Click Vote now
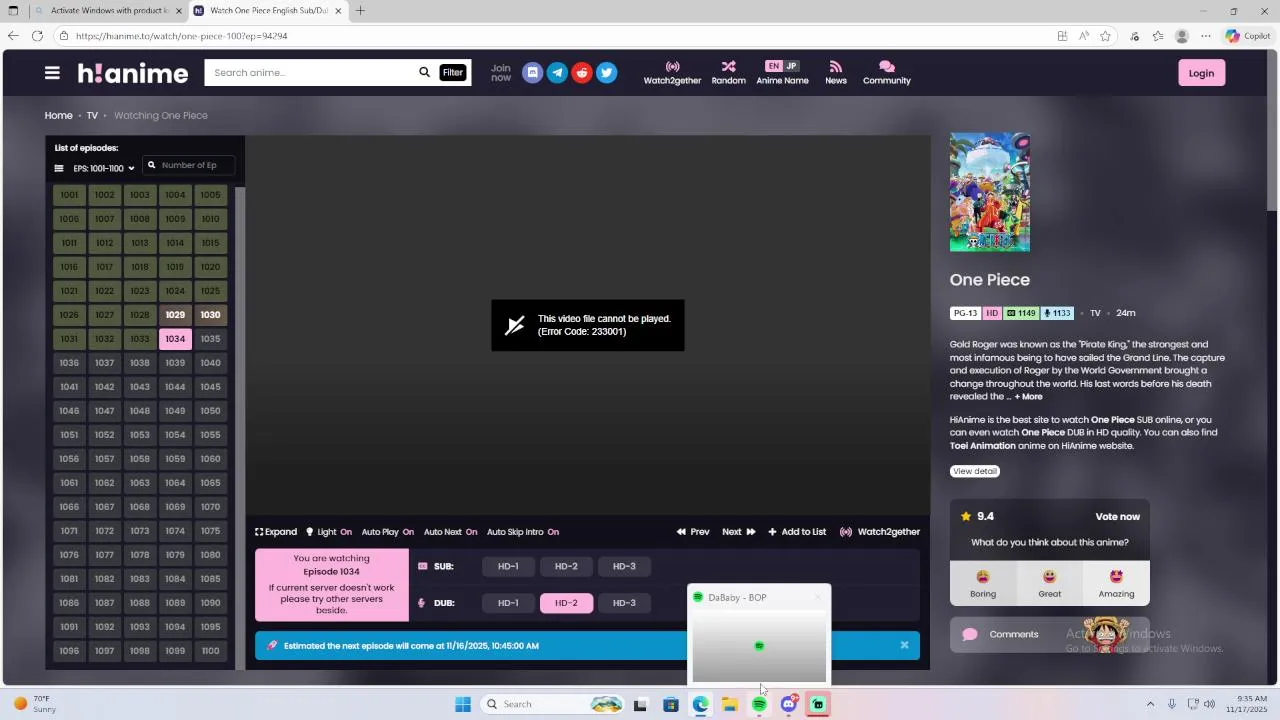1280x720 pixels. [x=1117, y=517]
